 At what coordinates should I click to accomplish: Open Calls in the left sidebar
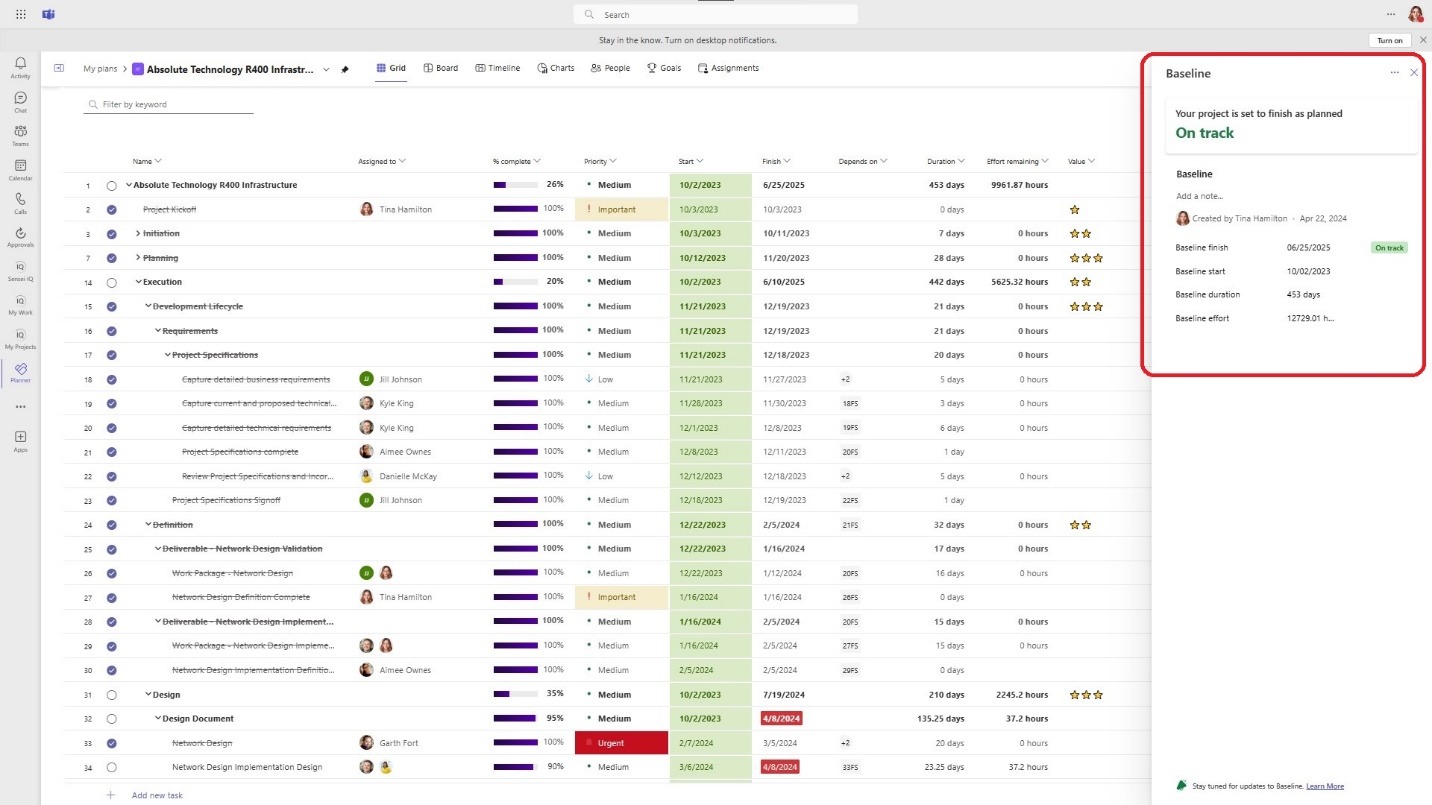[20, 202]
